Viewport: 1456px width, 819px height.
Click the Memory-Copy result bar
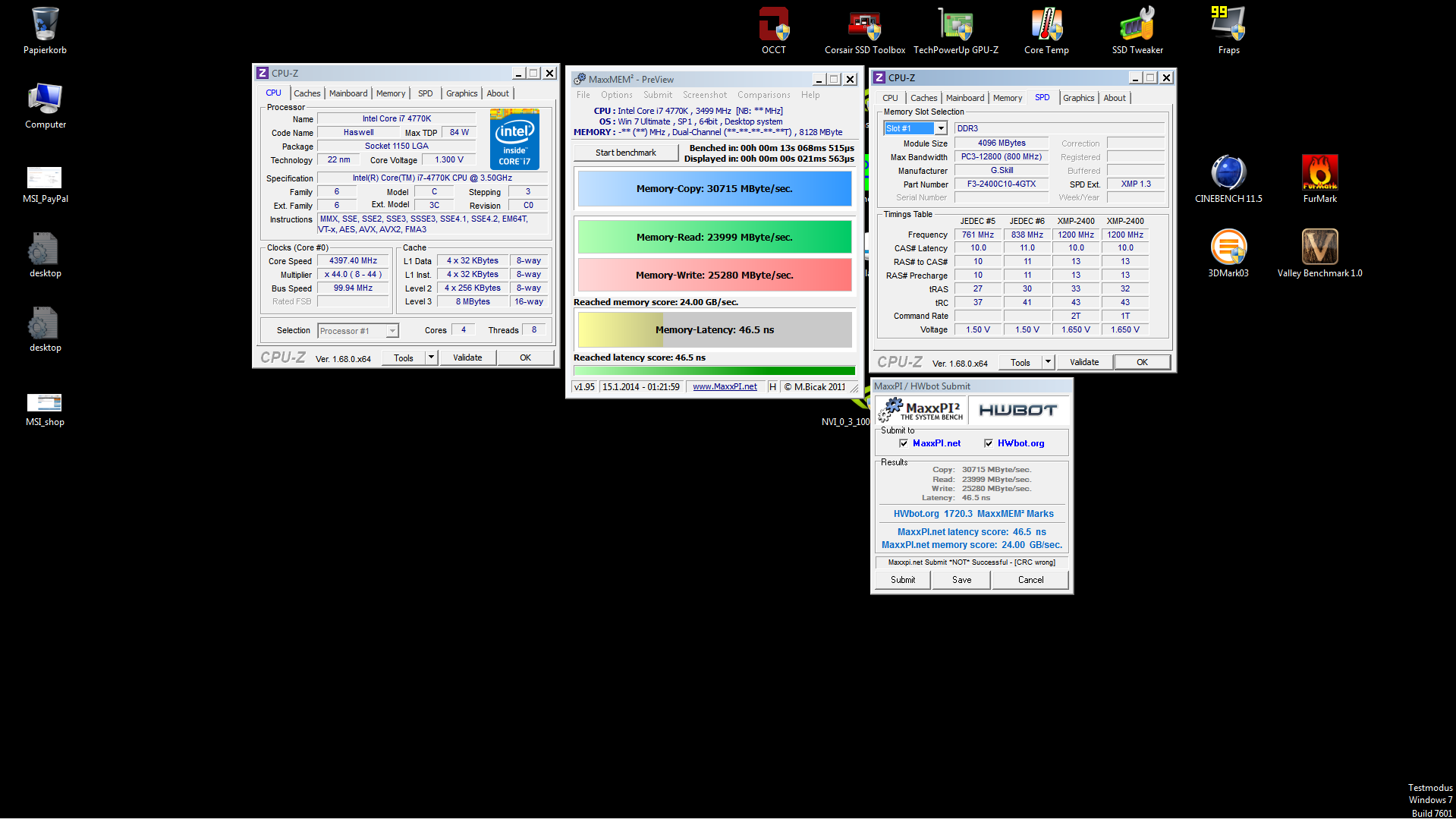(x=715, y=189)
